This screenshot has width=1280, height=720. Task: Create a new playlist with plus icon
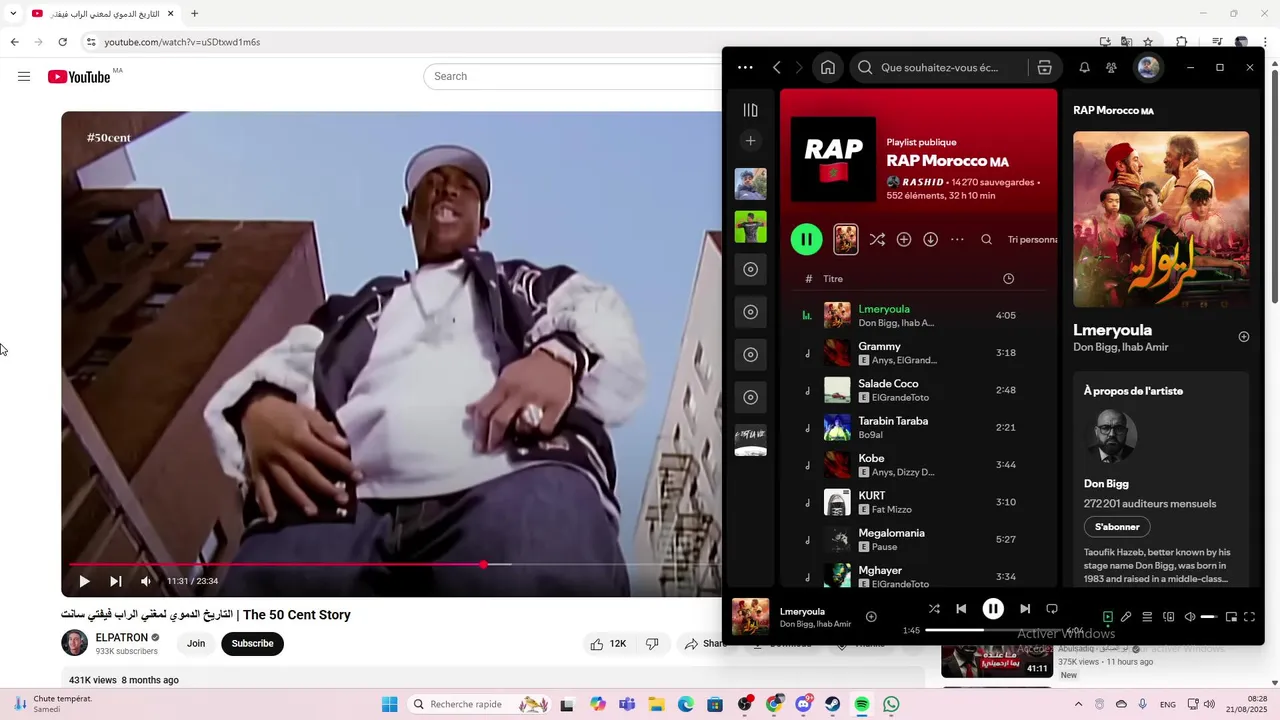point(751,141)
